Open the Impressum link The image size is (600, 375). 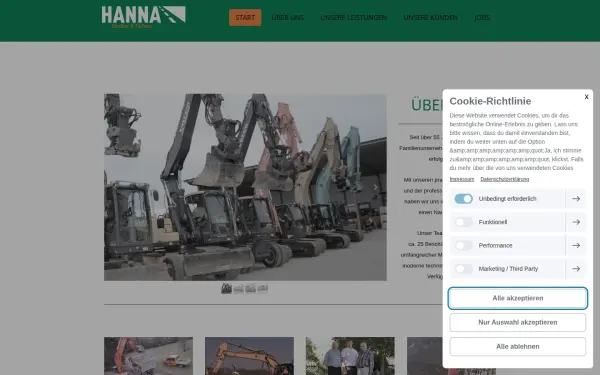point(461,179)
